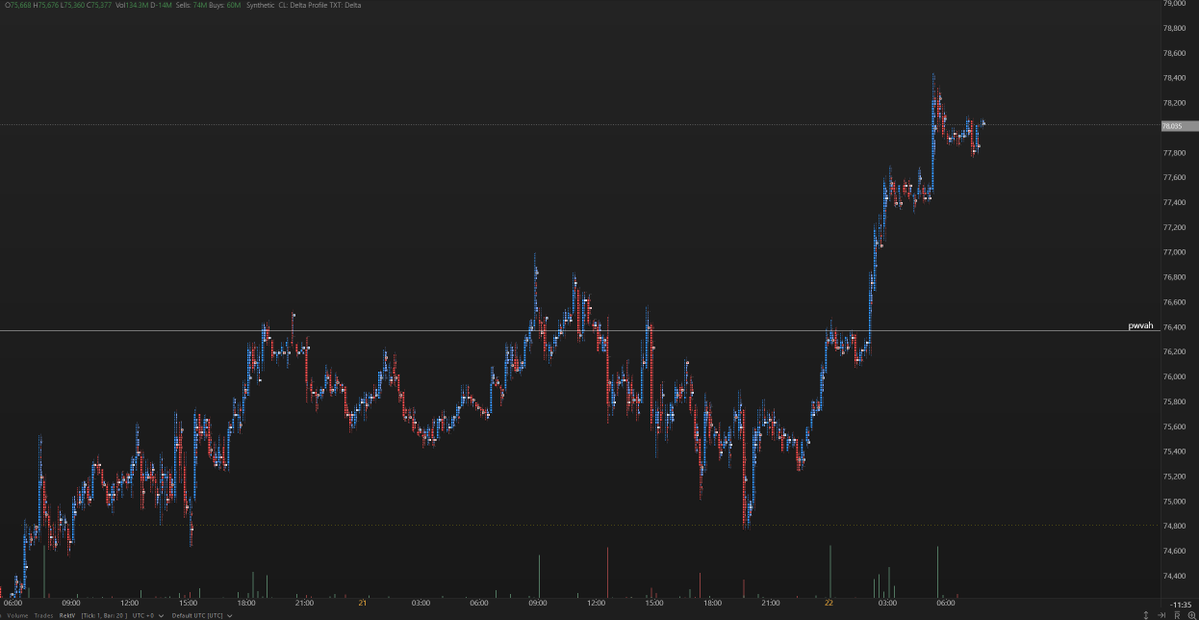Open the UTC +0 dropdown
Image resolution: width=1199 pixels, height=620 pixels.
148,615
